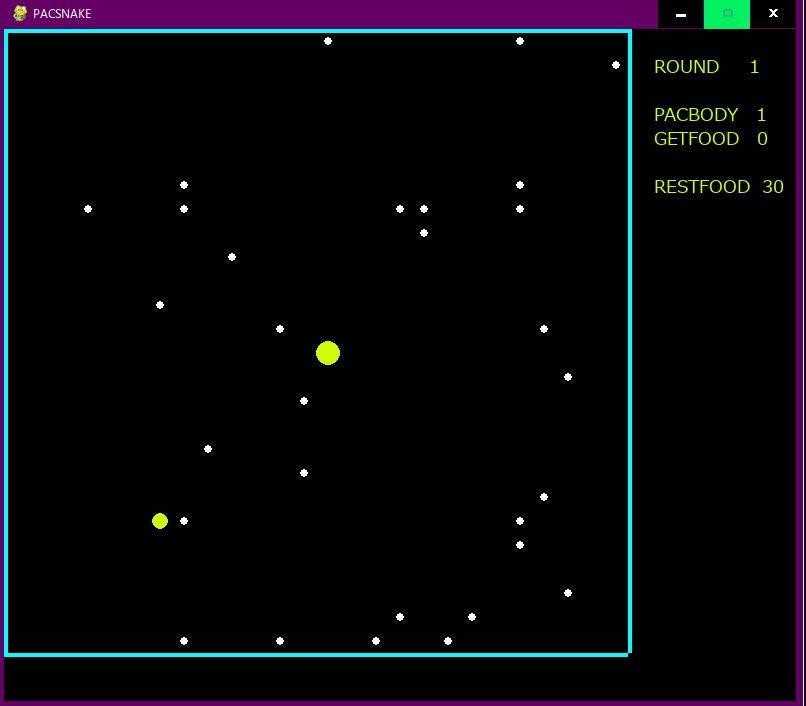Minimize the PACSNAKE window
This screenshot has height=706, width=806.
pyautogui.click(x=681, y=14)
